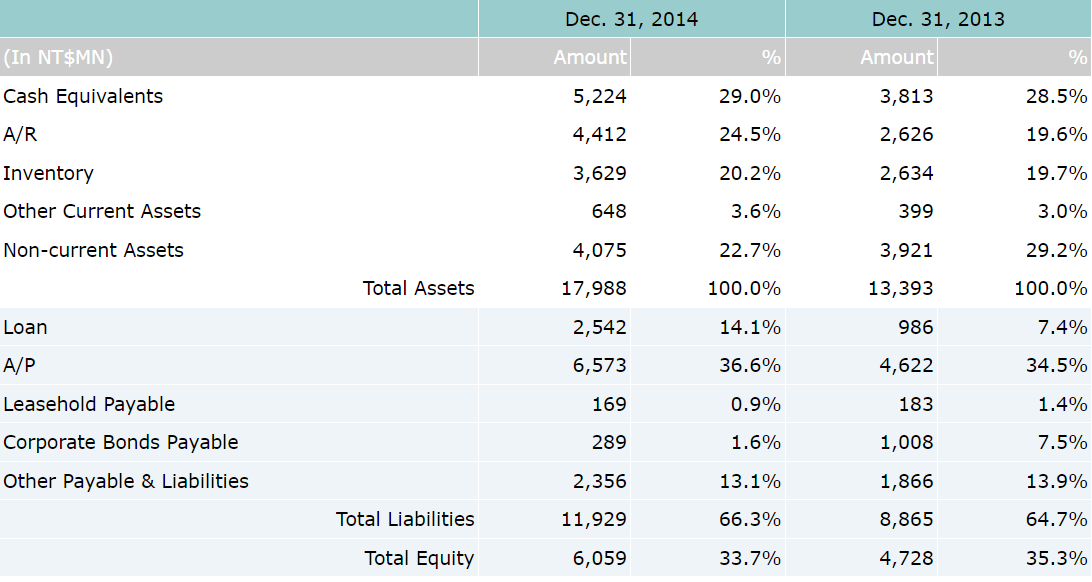
Task: Click the Dec. 31, 2013 column header
Action: 938,19
